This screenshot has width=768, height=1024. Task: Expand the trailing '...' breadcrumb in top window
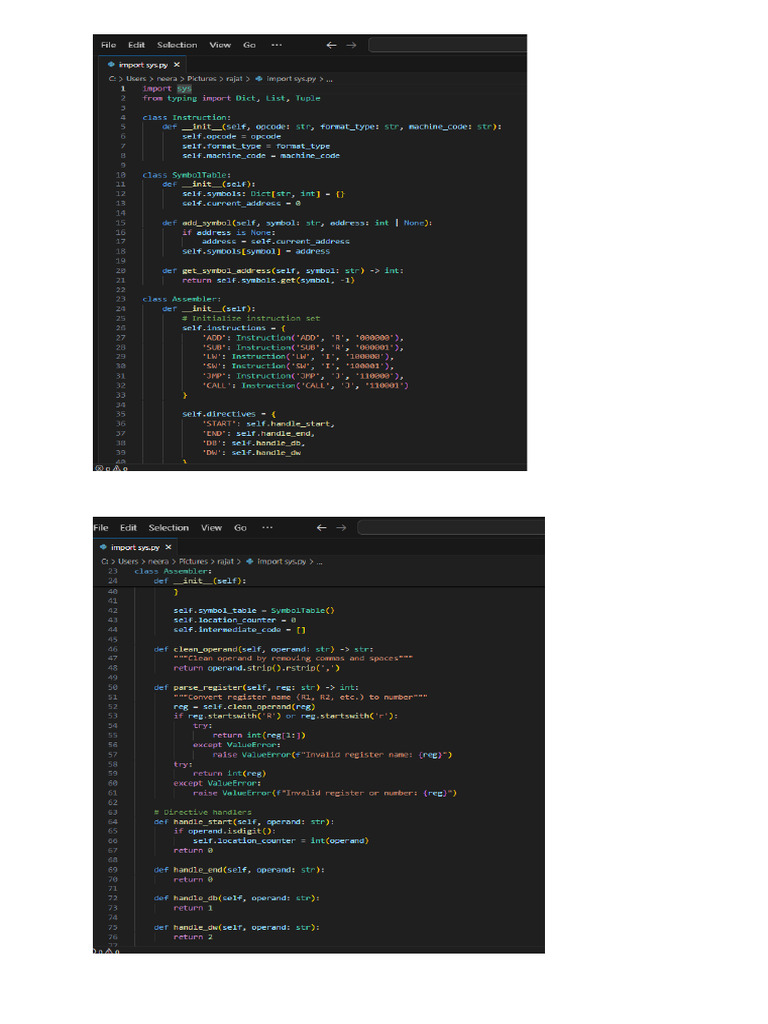click(x=329, y=78)
